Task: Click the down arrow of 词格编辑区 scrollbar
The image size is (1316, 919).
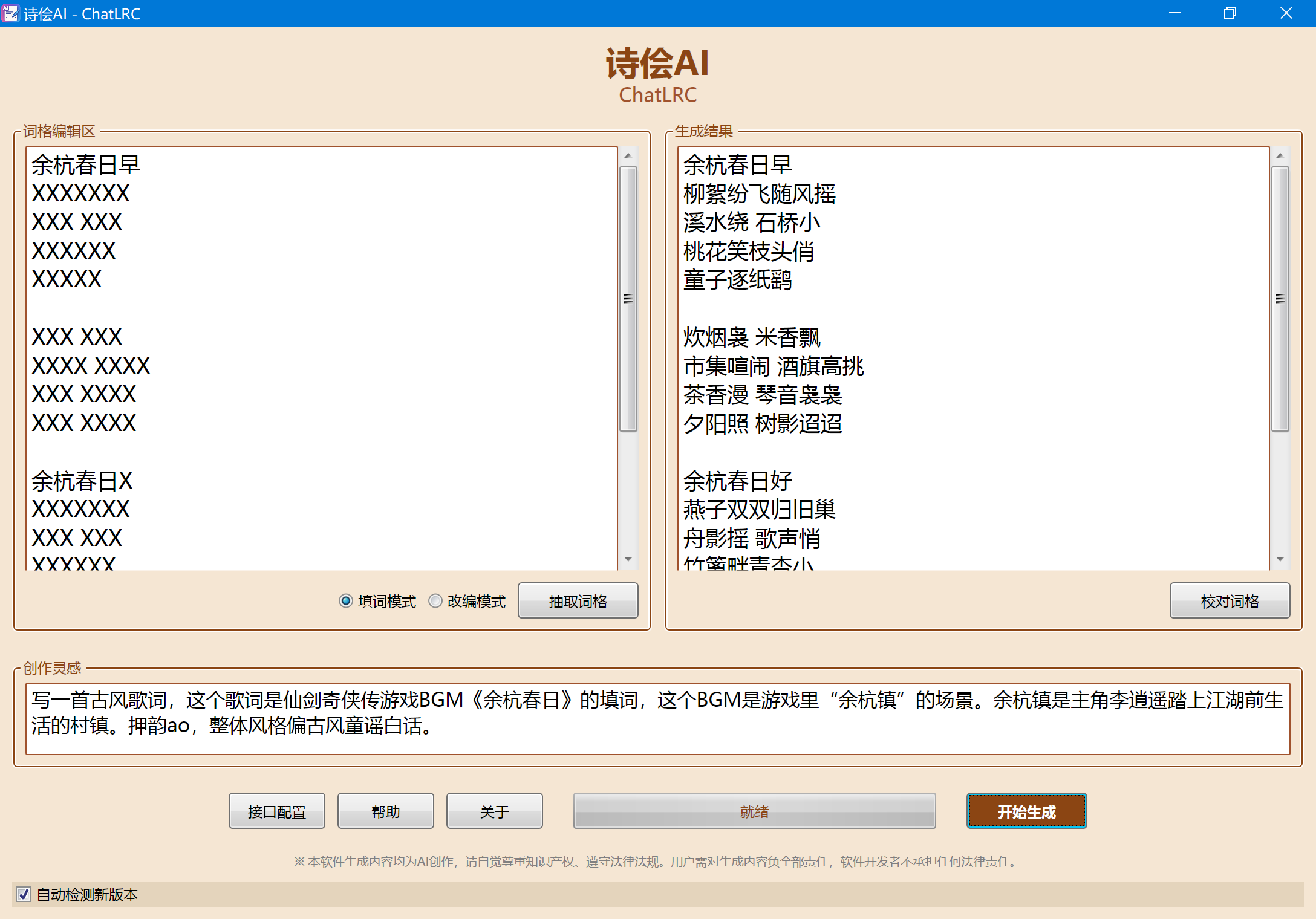Action: (628, 559)
